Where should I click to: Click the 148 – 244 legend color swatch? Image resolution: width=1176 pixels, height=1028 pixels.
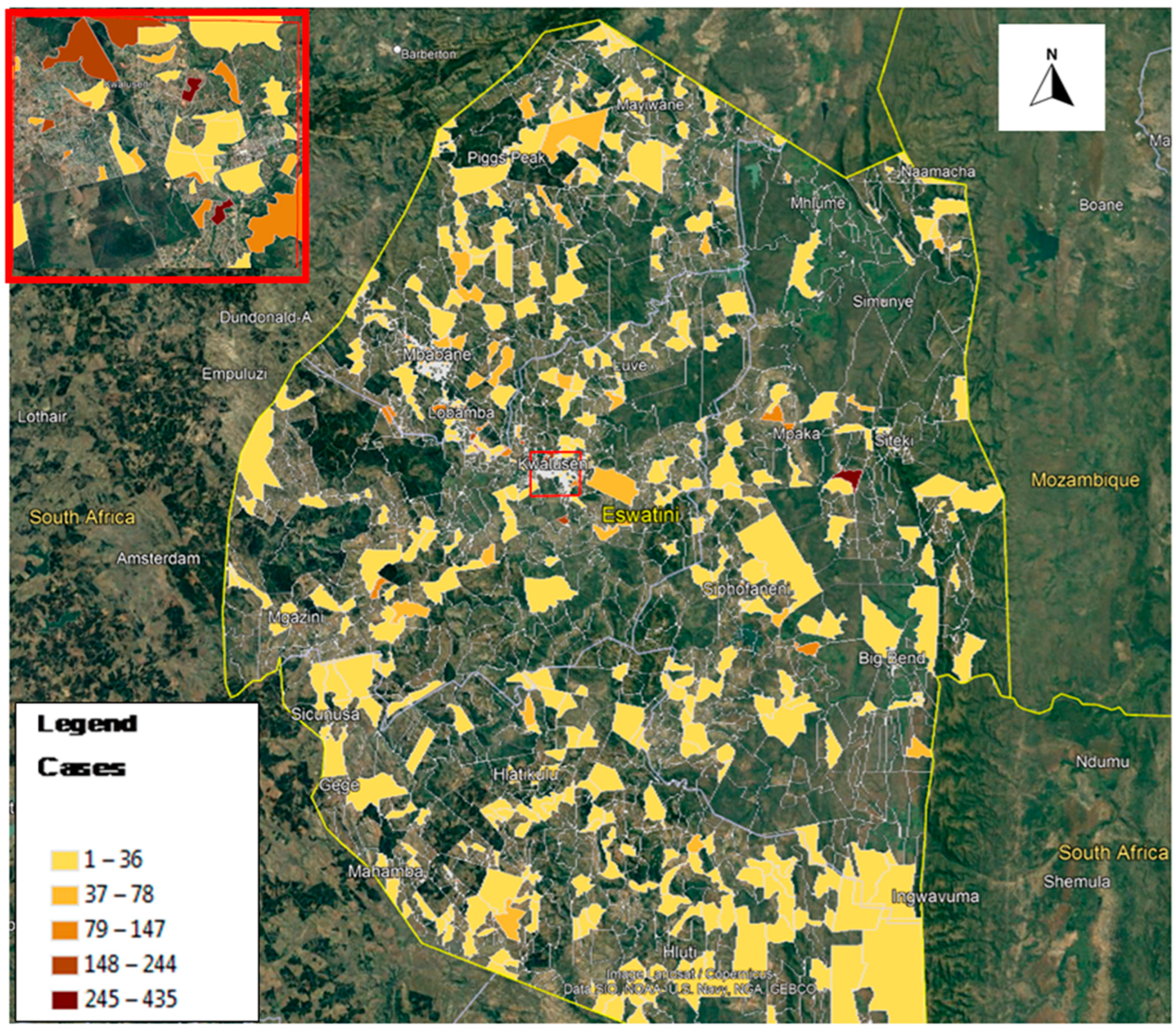coord(65,964)
